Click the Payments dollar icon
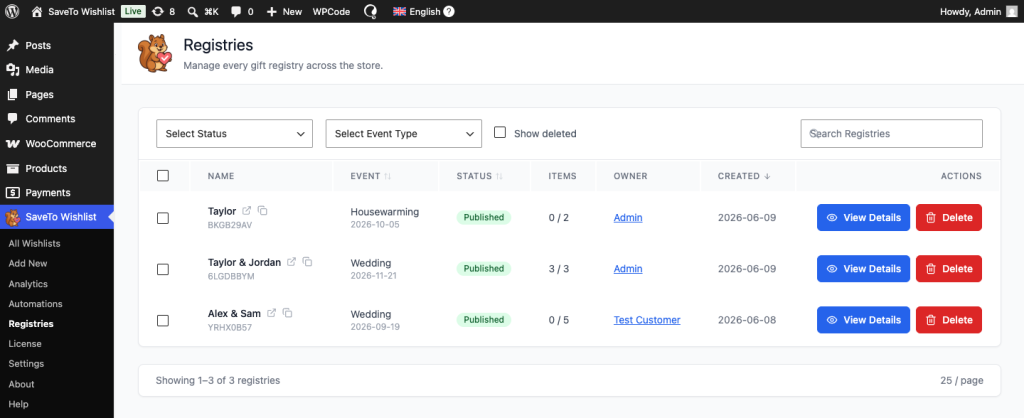This screenshot has height=418, width=1024. (x=12, y=193)
